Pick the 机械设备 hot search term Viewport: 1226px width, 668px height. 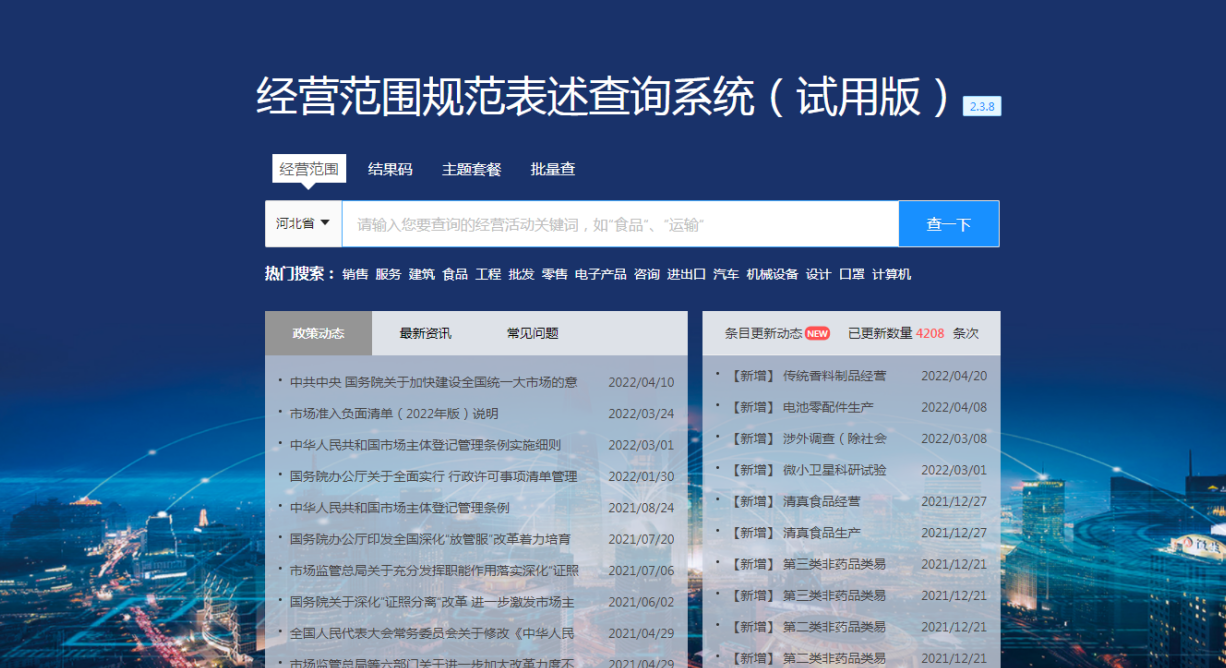[772, 274]
